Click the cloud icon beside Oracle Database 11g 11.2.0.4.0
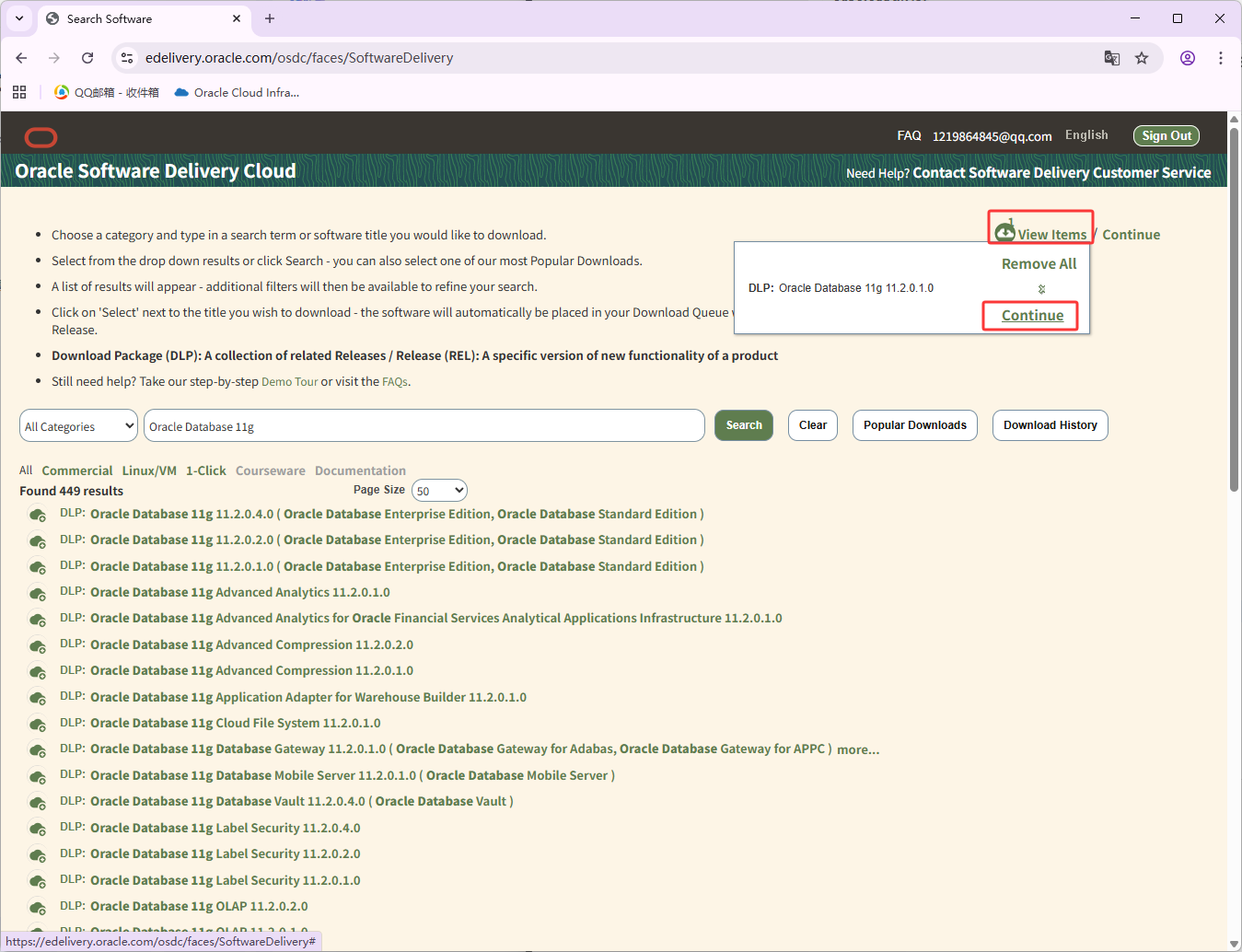 [x=38, y=515]
